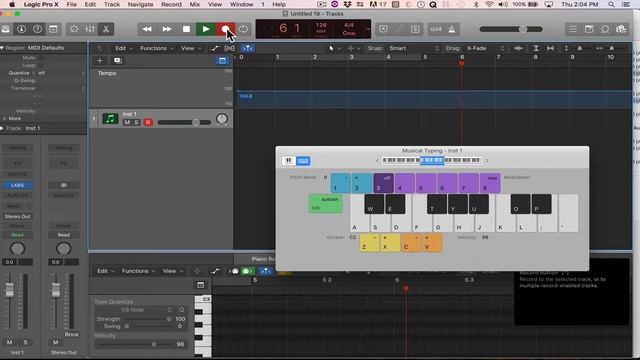This screenshot has width=640, height=360.
Task: Click the V velocity up key
Action: (432, 243)
